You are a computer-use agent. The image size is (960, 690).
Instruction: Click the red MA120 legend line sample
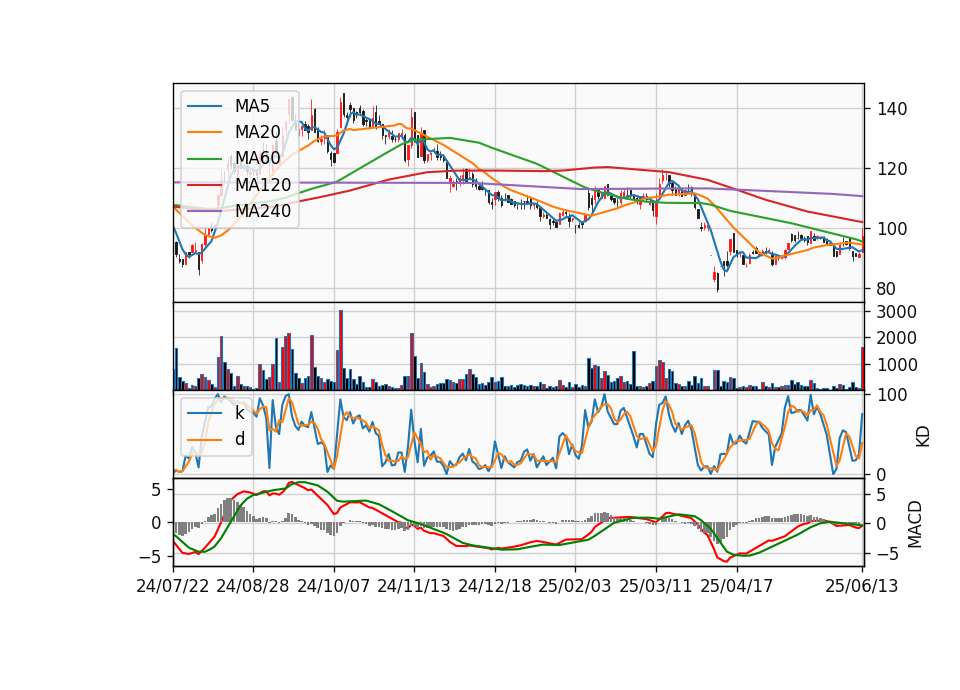(x=204, y=185)
